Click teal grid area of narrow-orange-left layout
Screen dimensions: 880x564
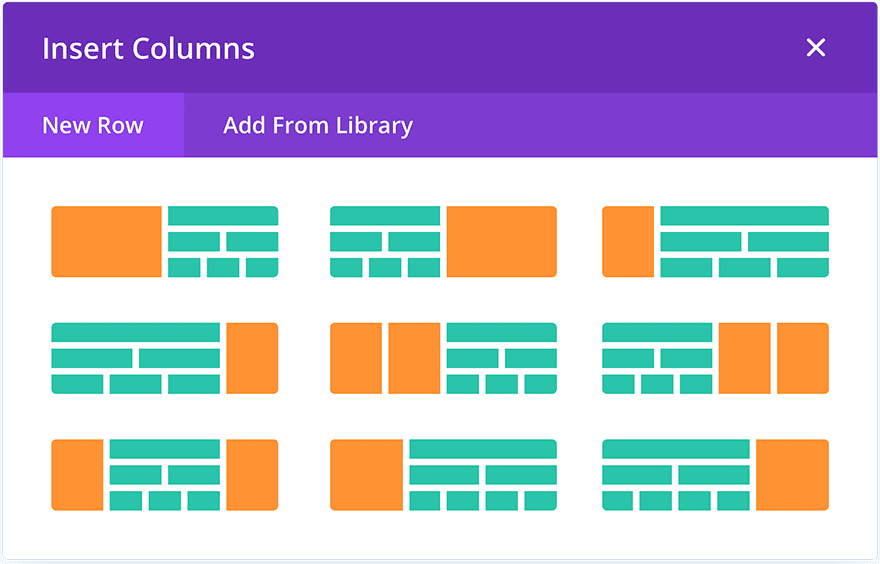tap(744, 241)
